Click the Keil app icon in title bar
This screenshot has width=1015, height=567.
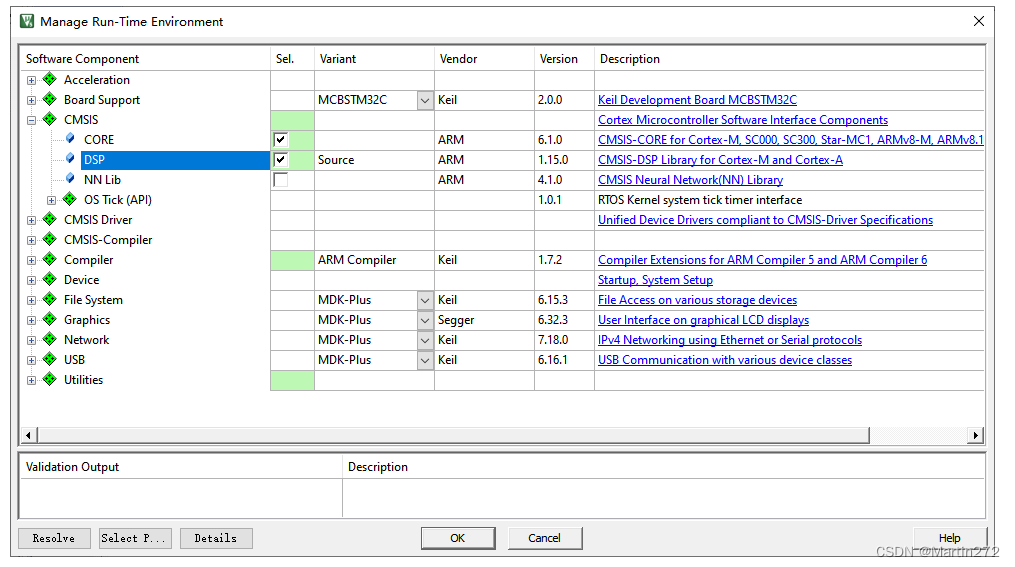pyautogui.click(x=27, y=21)
